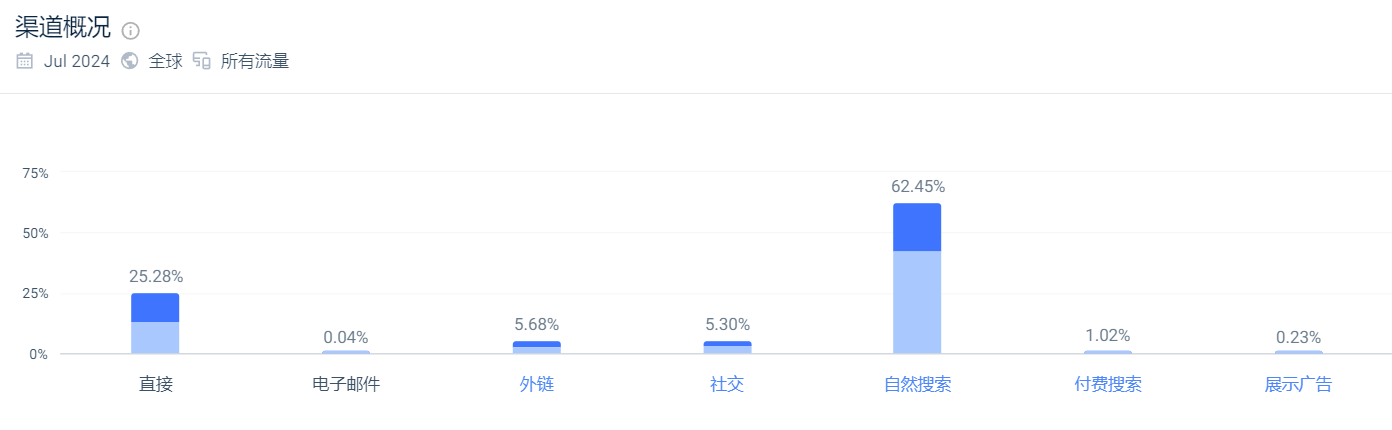Click the calendar icon before Jul 2024

tap(25, 61)
